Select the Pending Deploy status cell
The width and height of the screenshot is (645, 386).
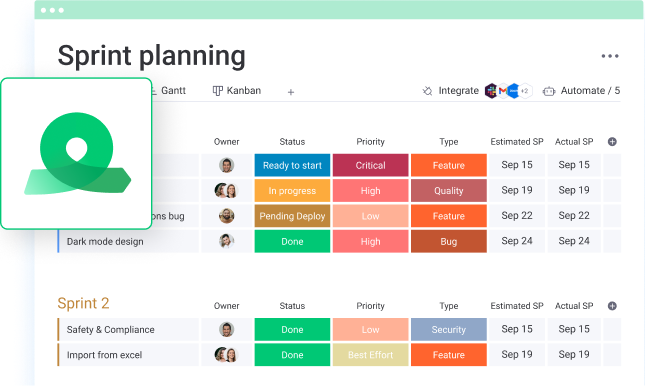coord(292,216)
